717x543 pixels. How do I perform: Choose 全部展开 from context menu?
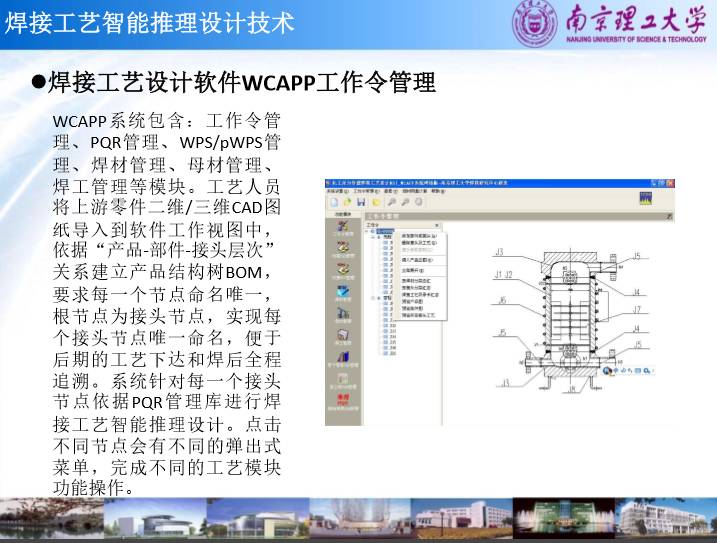412,270
